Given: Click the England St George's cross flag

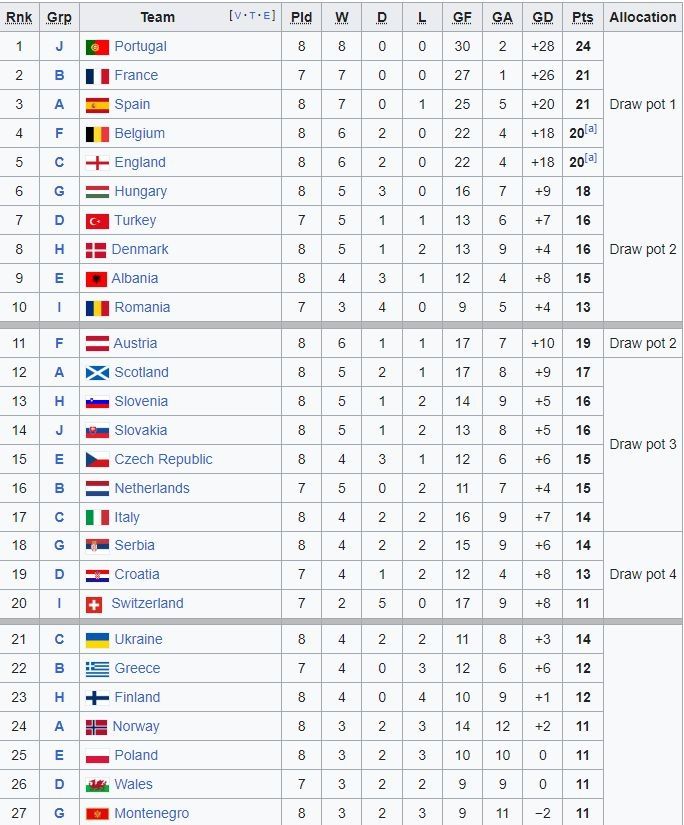Looking at the screenshot, I should (x=97, y=163).
